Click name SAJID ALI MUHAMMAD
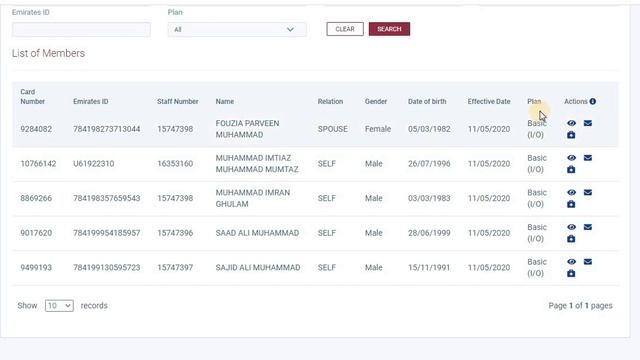This screenshot has height=360, width=640. pos(258,268)
